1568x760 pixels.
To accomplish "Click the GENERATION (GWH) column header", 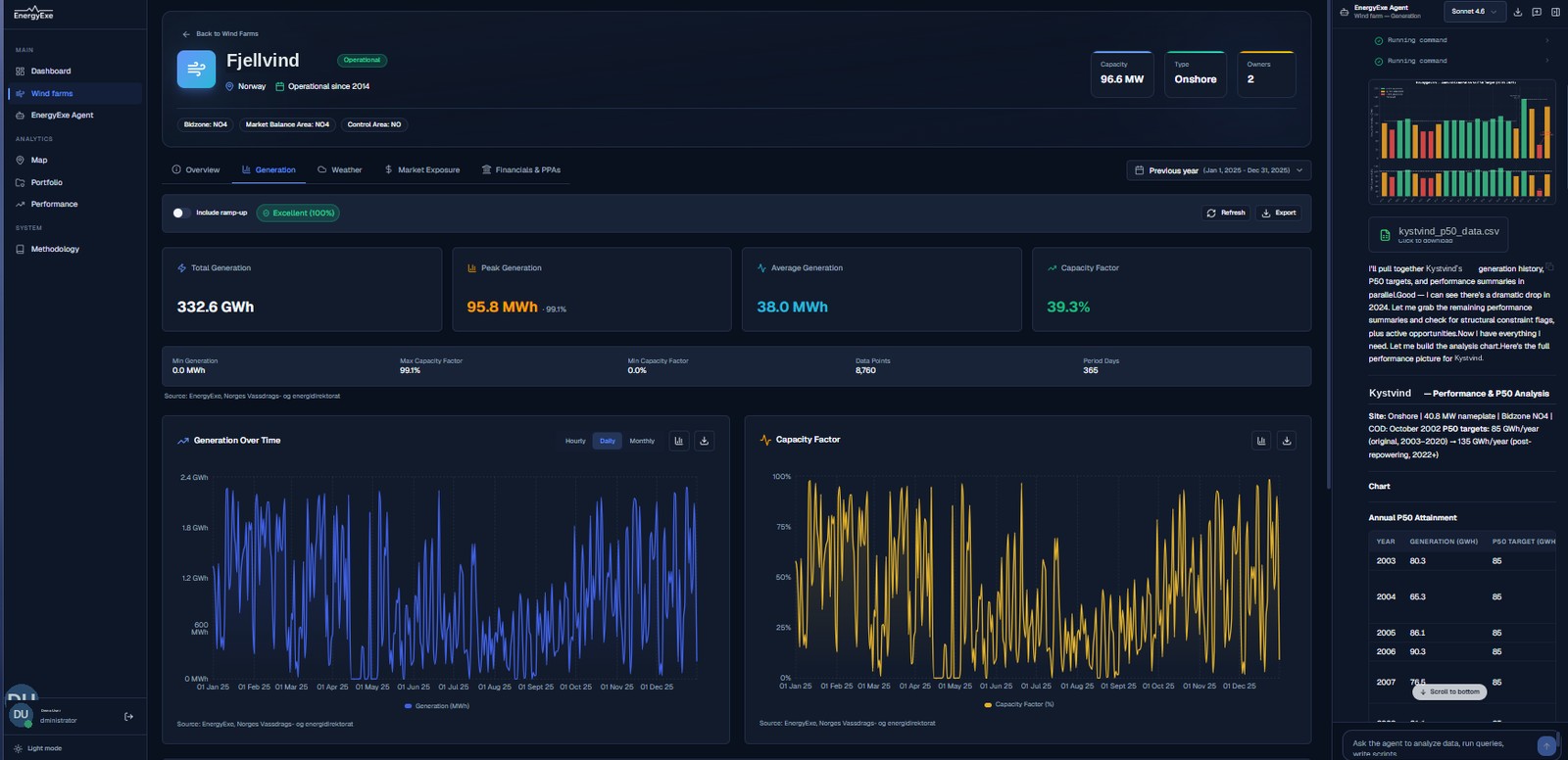I will (x=1444, y=542).
